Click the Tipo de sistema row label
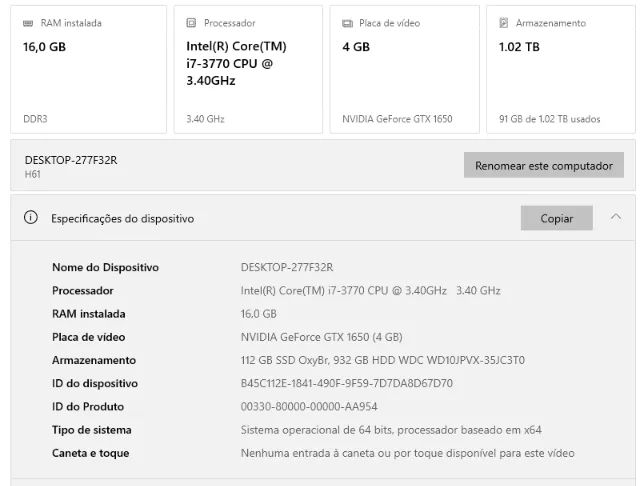 click(92, 430)
